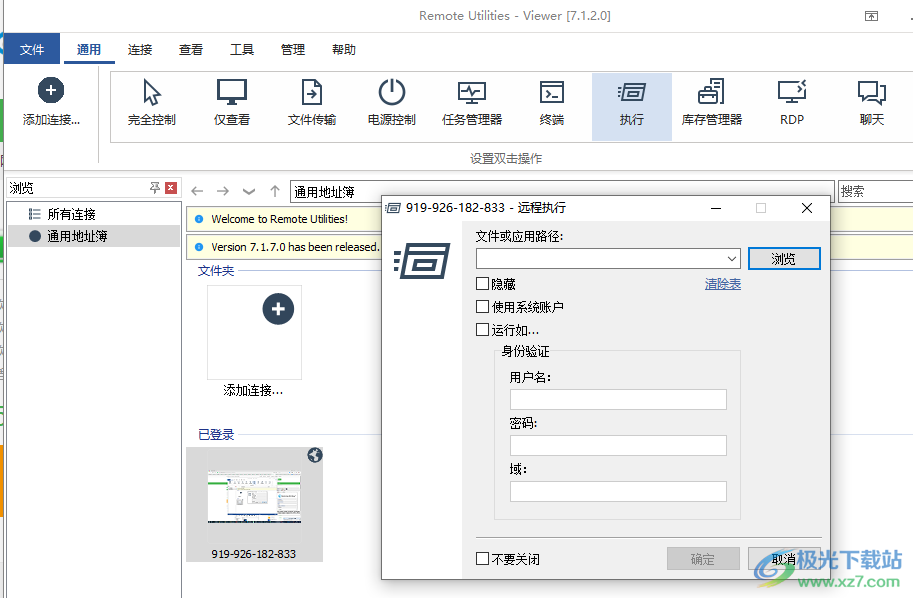Click the Add Connection plus icon in ribbon
The height and width of the screenshot is (598, 913).
tap(51, 90)
